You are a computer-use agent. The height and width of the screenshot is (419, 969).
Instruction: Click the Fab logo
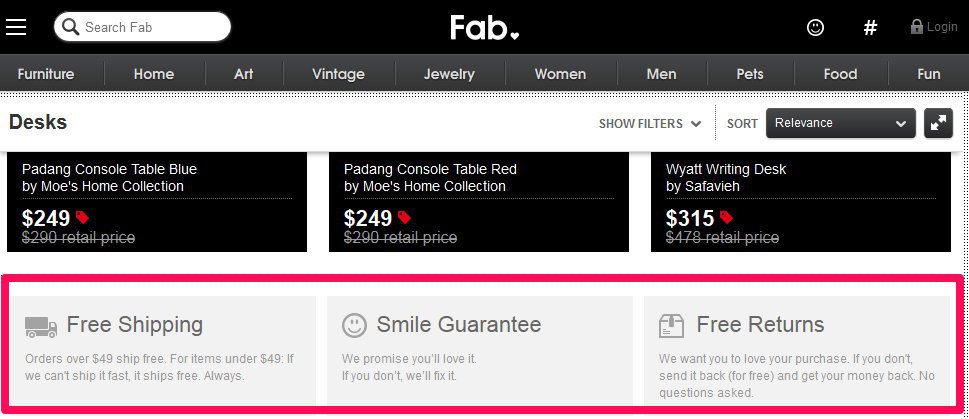(x=484, y=28)
